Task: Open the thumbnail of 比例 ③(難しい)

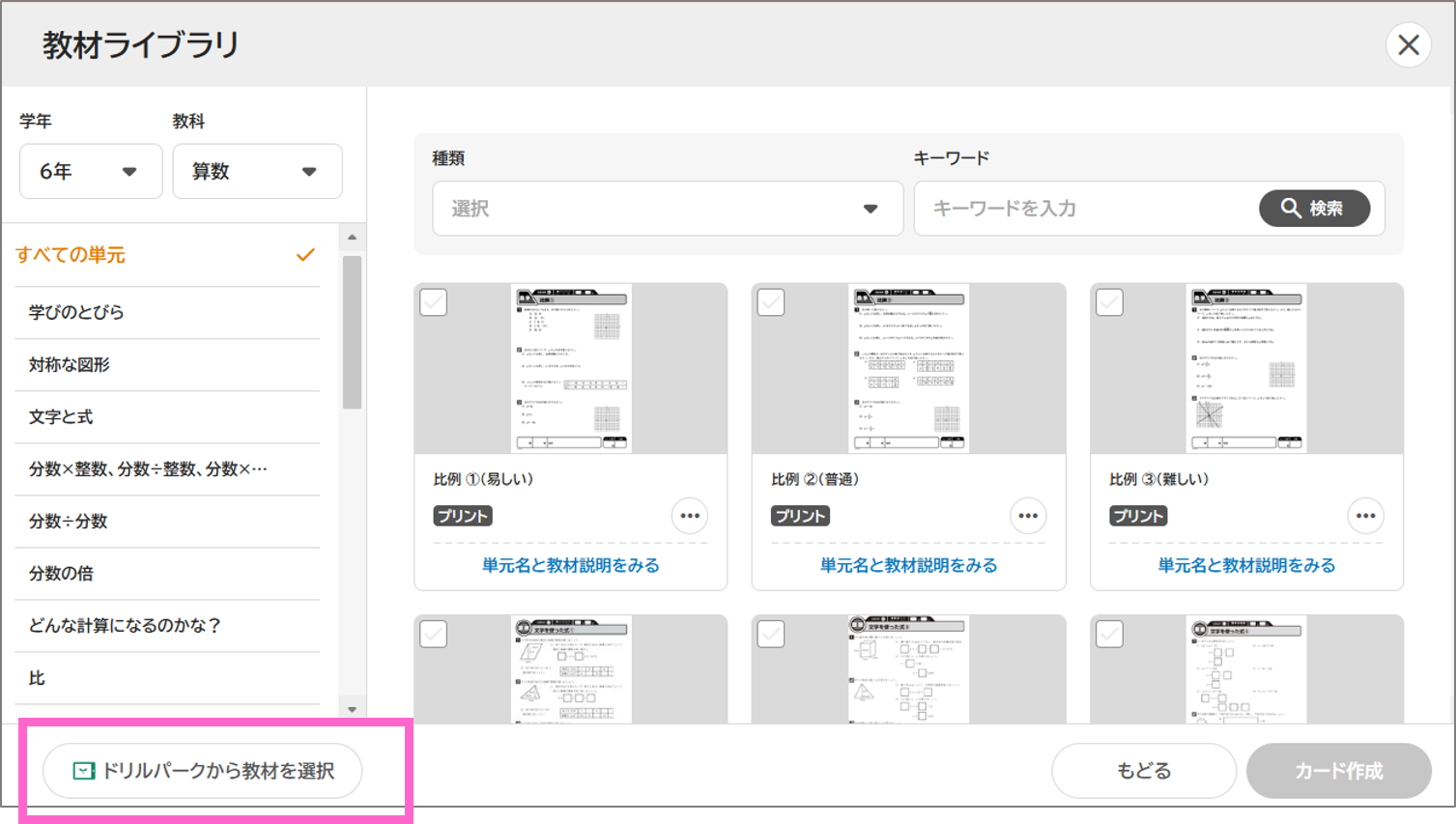Action: click(1246, 368)
